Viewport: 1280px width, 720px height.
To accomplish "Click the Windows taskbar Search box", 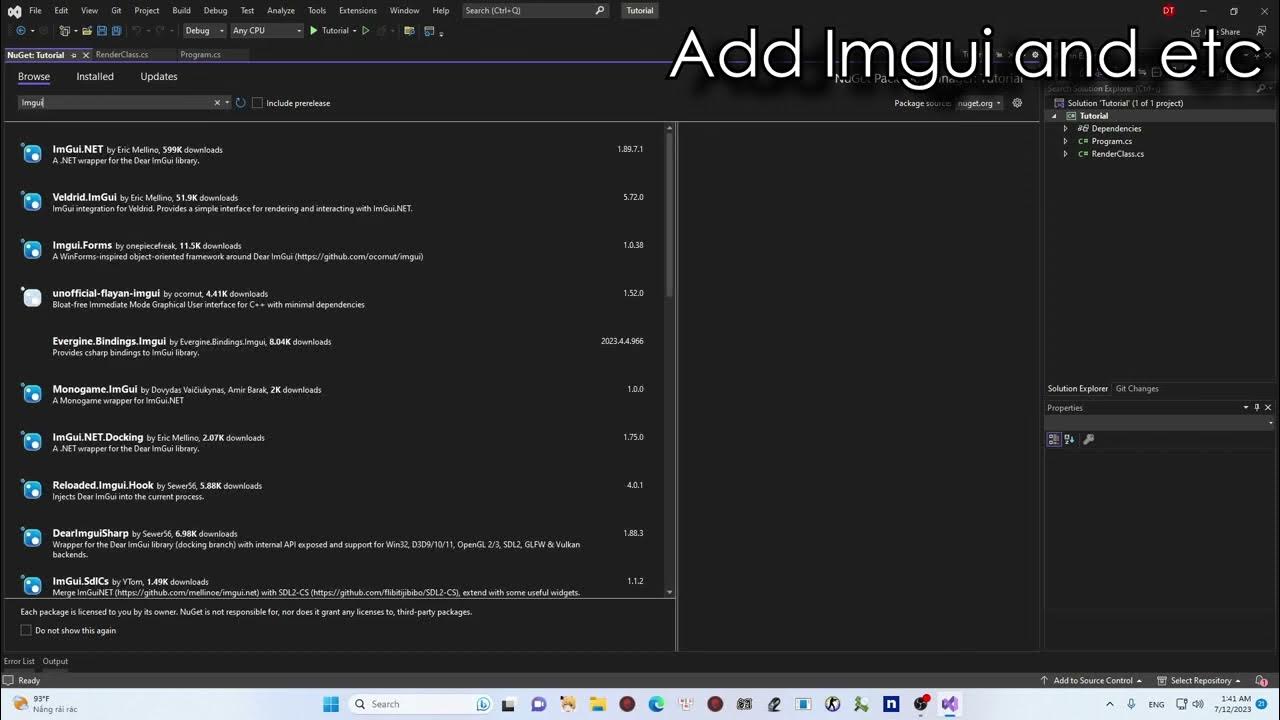I will click(x=421, y=704).
